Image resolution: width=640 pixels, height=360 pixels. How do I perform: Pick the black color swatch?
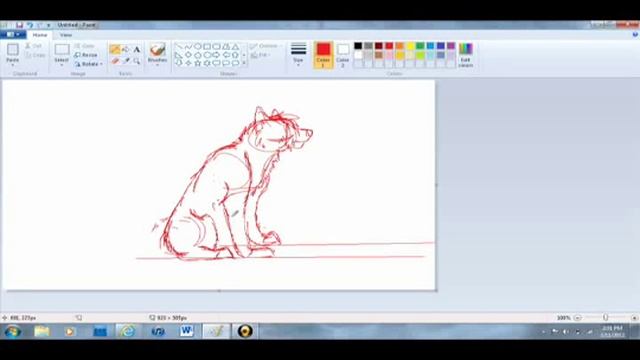tap(358, 46)
